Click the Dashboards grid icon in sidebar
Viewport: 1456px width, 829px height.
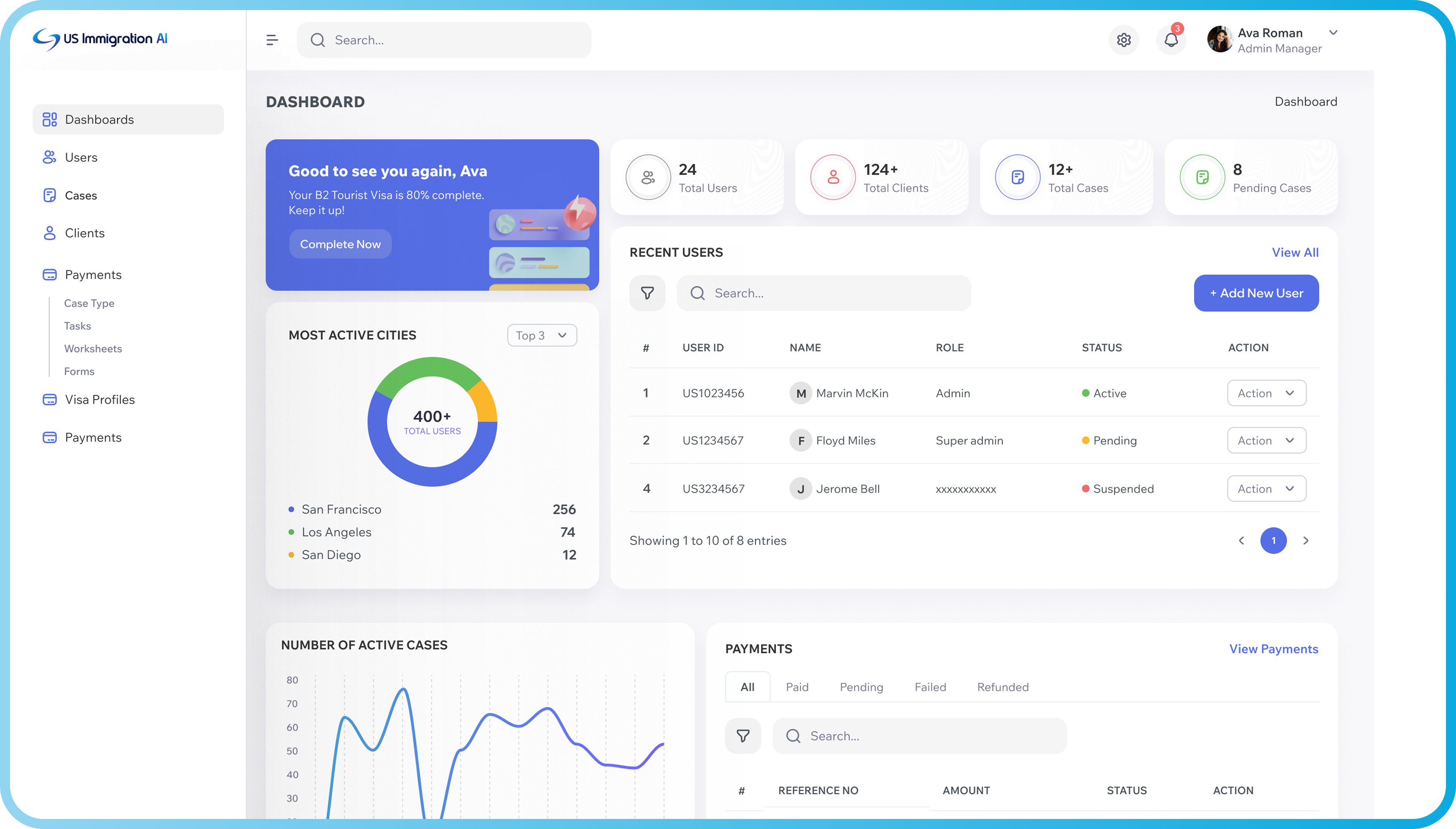[x=50, y=119]
